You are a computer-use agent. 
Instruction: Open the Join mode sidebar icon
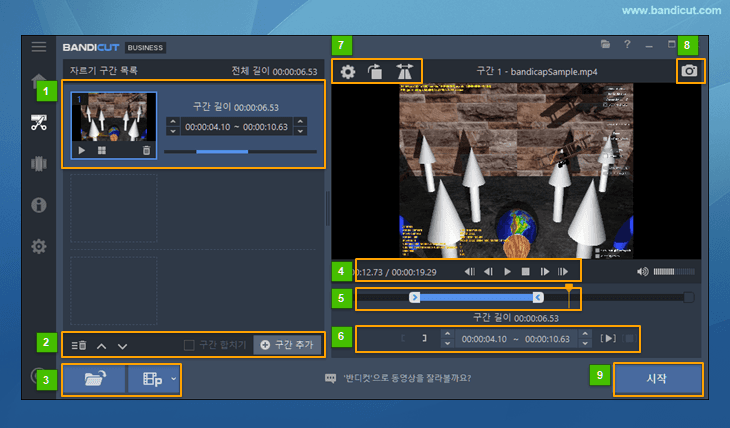tap(39, 163)
